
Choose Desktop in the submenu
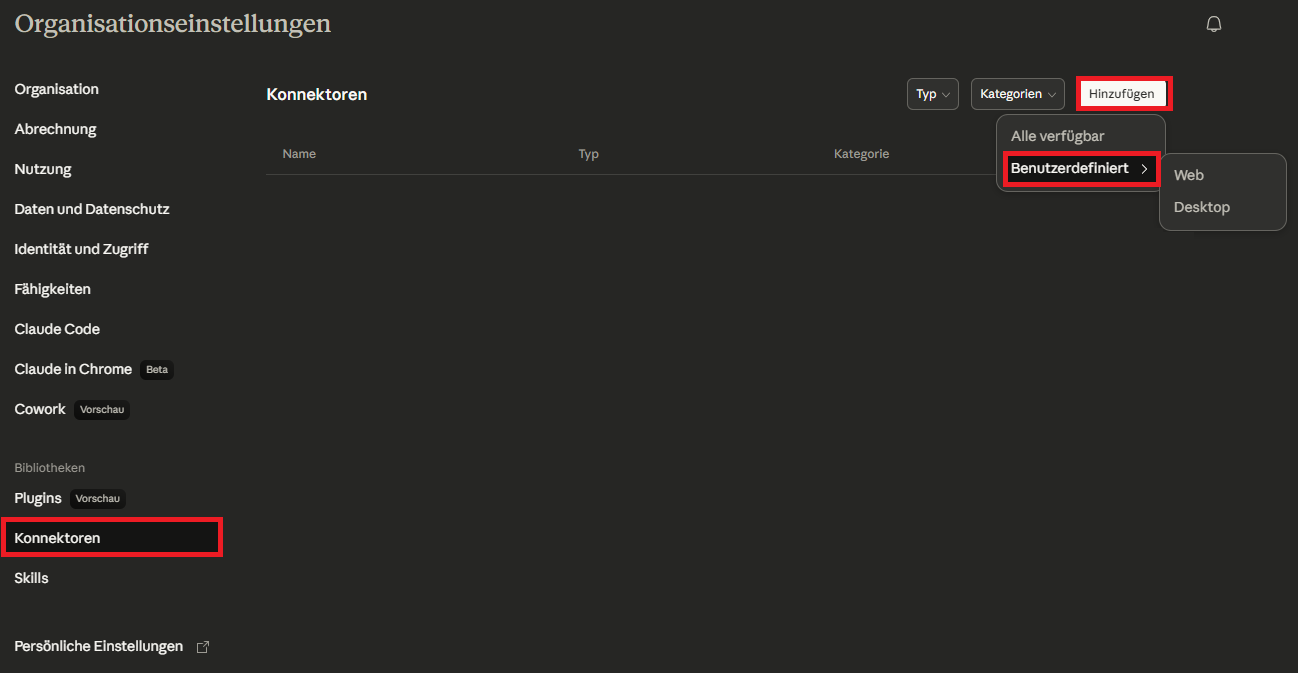tap(1201, 207)
